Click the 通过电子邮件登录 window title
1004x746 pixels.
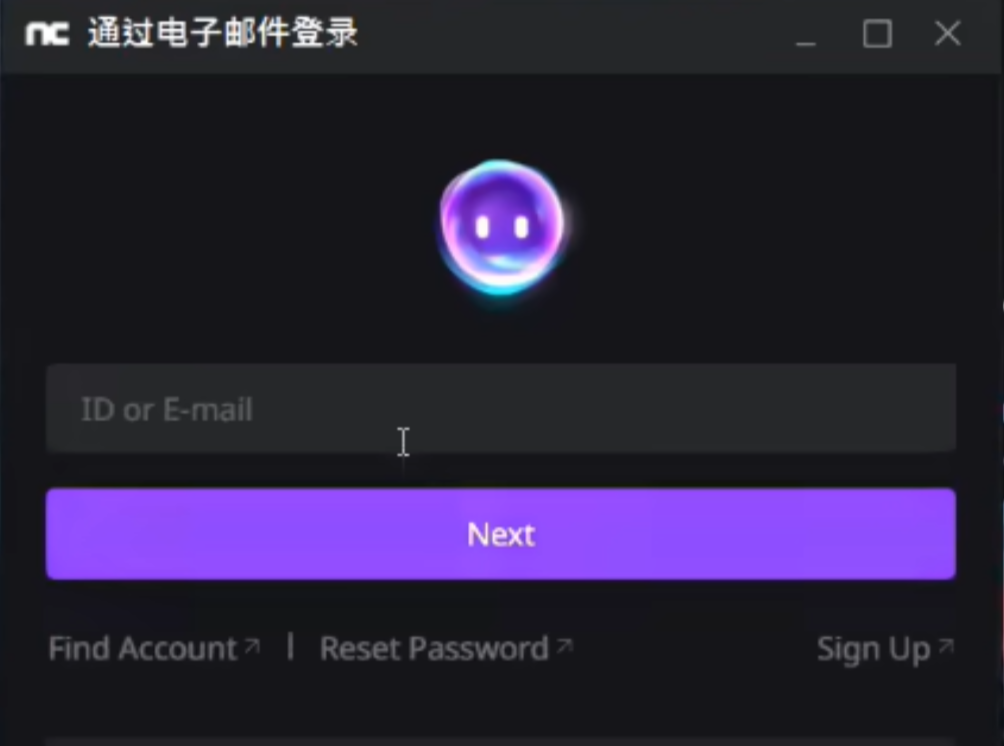(x=222, y=33)
